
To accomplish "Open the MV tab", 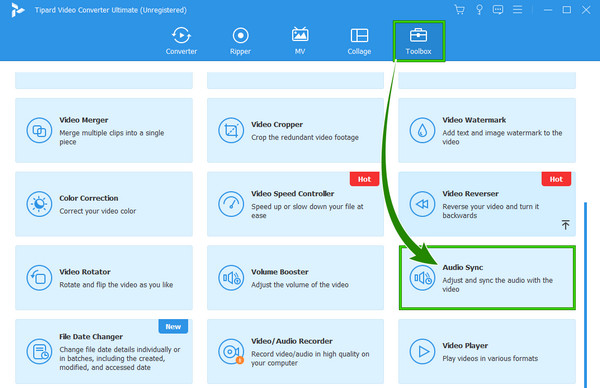I will [300, 41].
